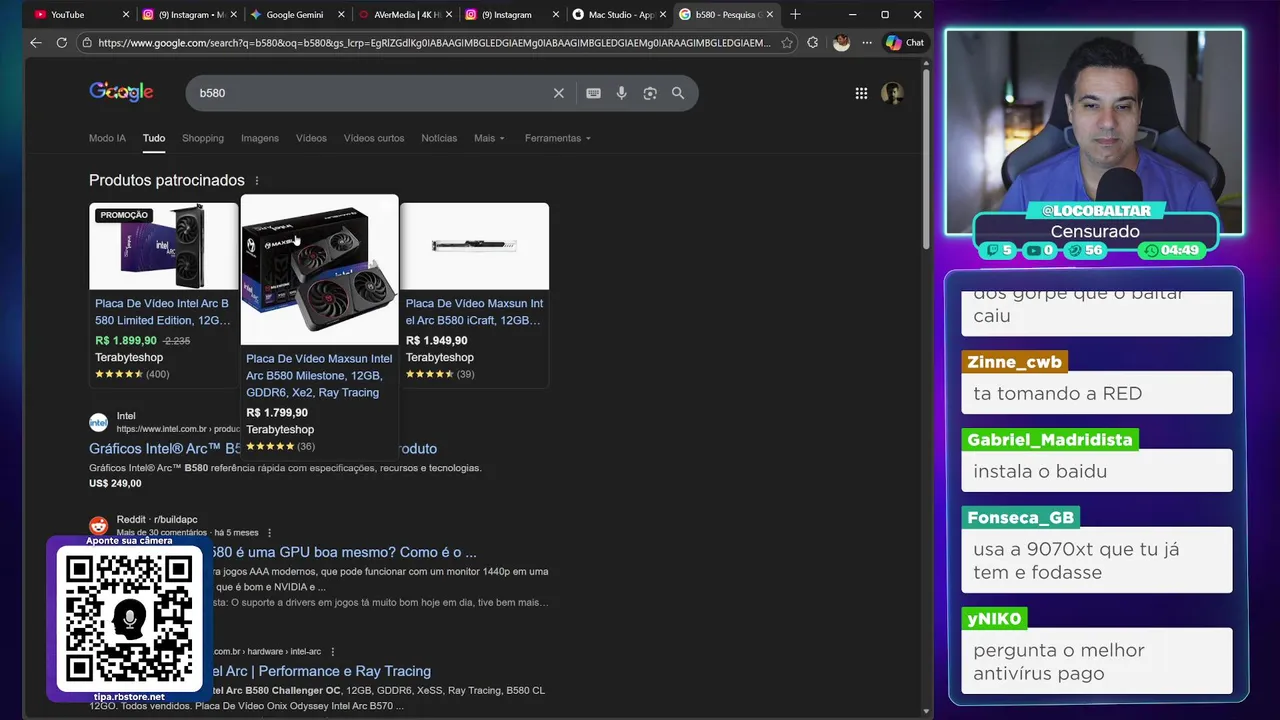
Task: Open the browser settings ellipsis menu
Action: pos(866,43)
